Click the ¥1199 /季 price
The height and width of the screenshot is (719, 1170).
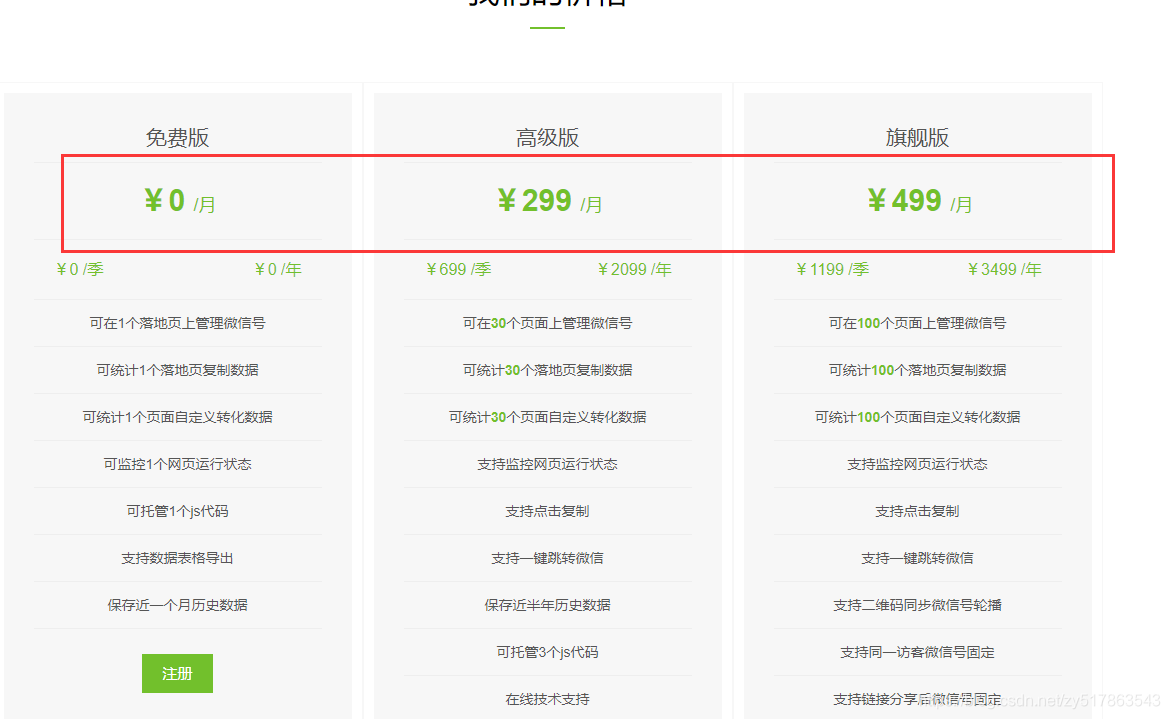832,269
